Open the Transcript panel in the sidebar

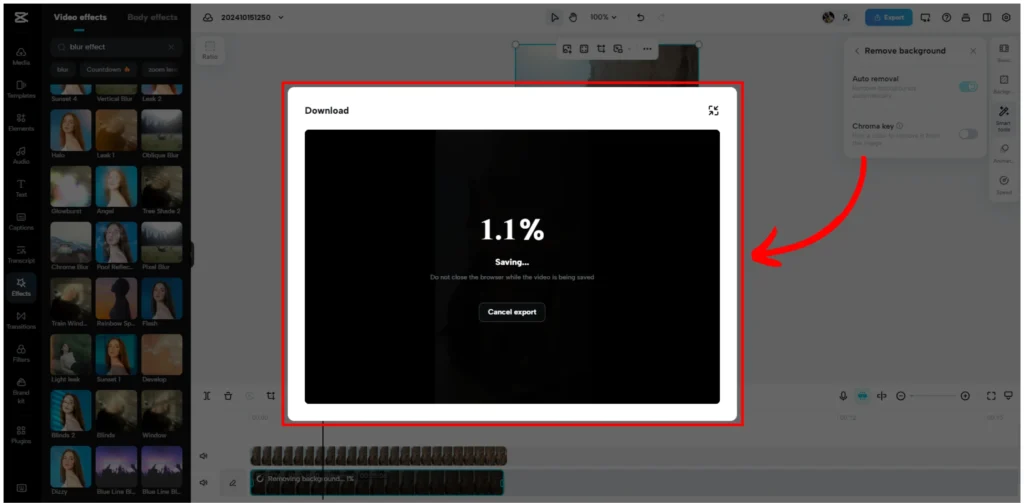pyautogui.click(x=21, y=254)
